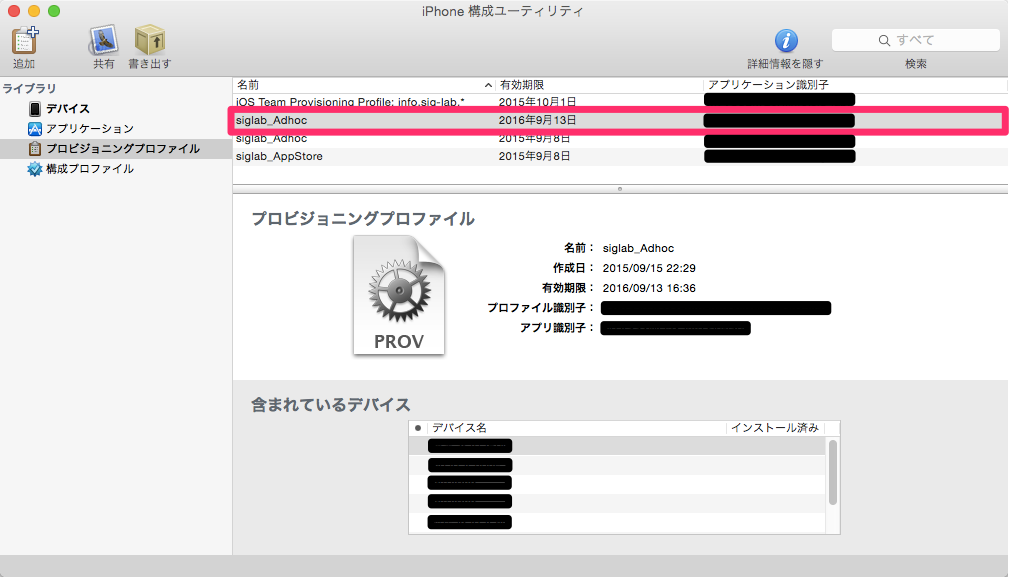Select siglab_Adhoc profile expiring 2016年9月13日
Screen dimensions: 1009x577
coord(620,120)
